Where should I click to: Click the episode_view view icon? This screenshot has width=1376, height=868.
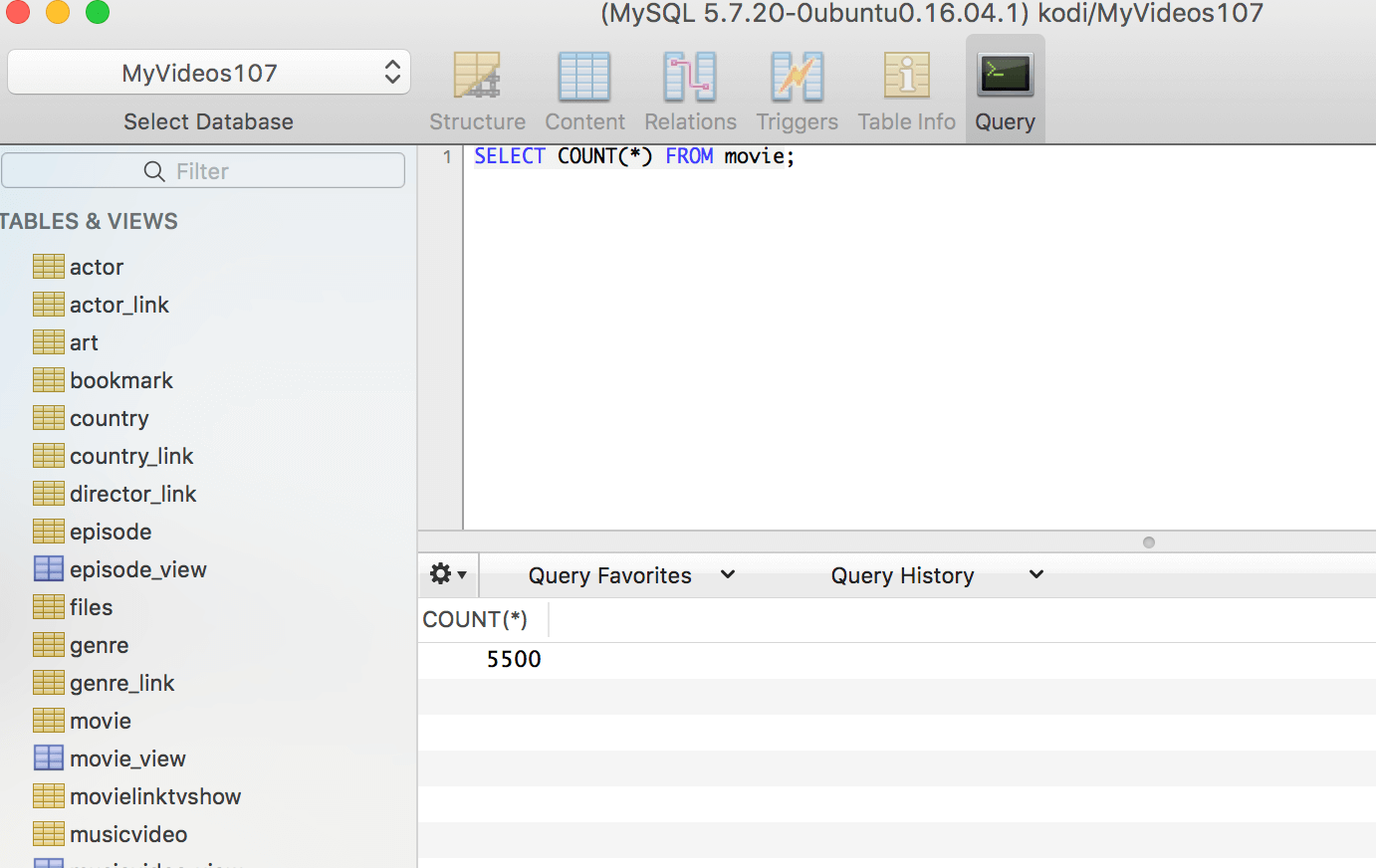49,569
